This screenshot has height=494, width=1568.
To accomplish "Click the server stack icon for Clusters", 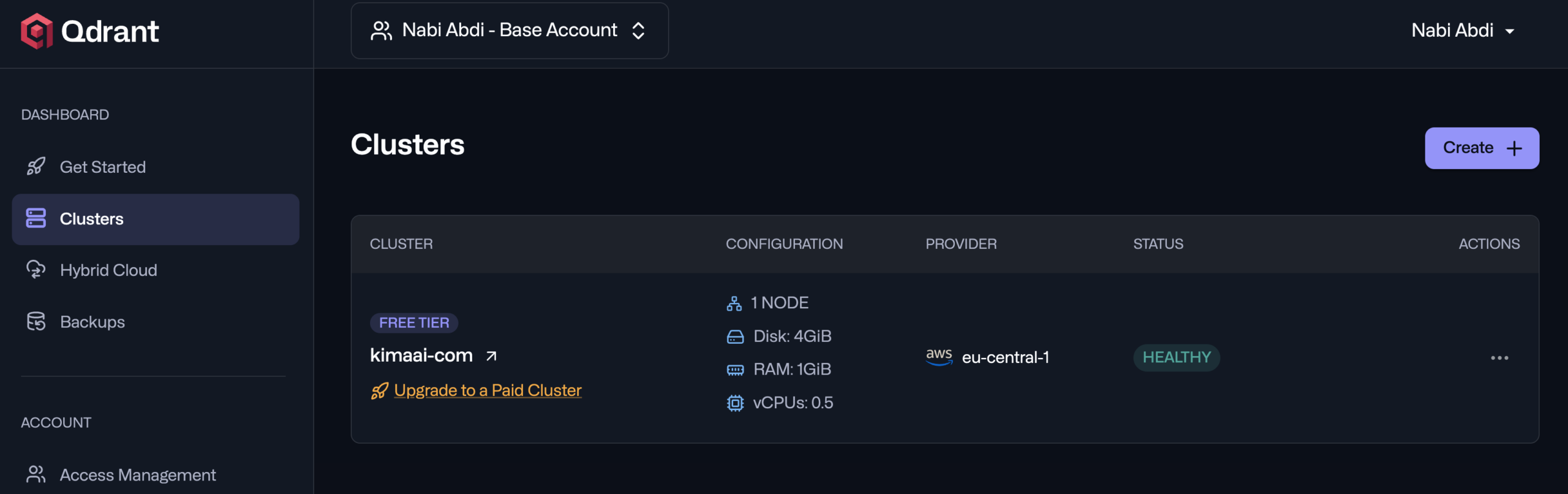I will (x=36, y=218).
